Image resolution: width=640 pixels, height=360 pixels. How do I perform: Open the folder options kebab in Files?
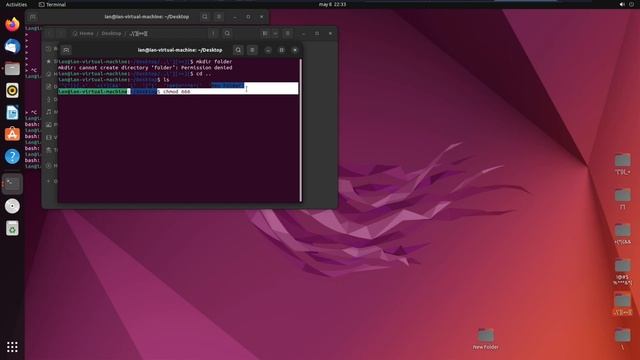pyautogui.click(x=213, y=33)
